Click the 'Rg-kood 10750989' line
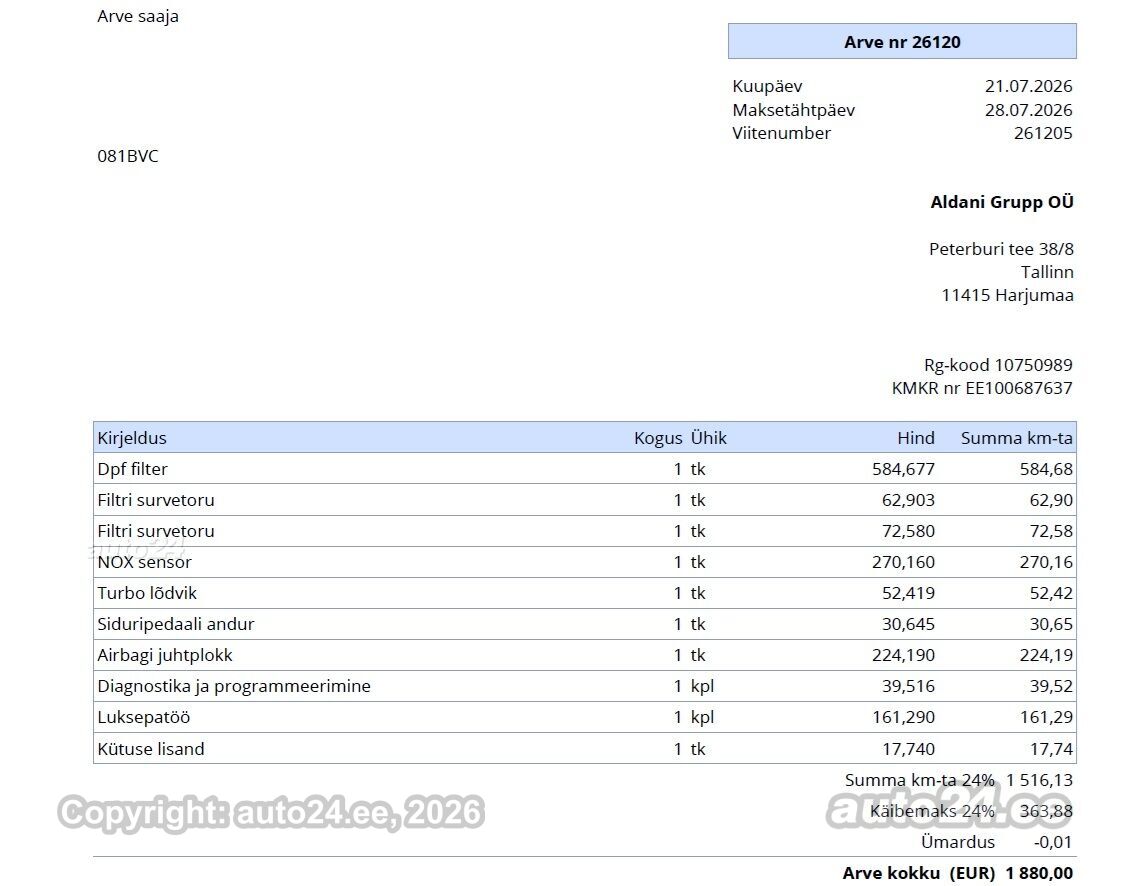The width and height of the screenshot is (1129, 886). 998,365
